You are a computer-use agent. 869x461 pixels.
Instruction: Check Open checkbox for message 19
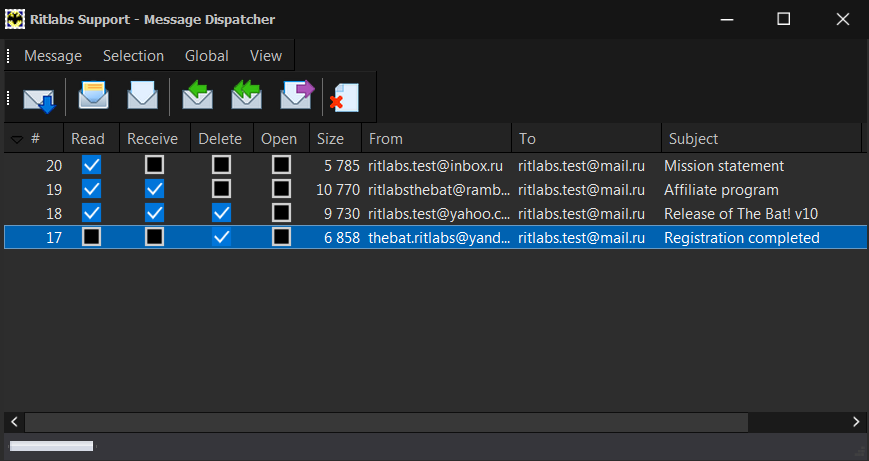tap(282, 189)
